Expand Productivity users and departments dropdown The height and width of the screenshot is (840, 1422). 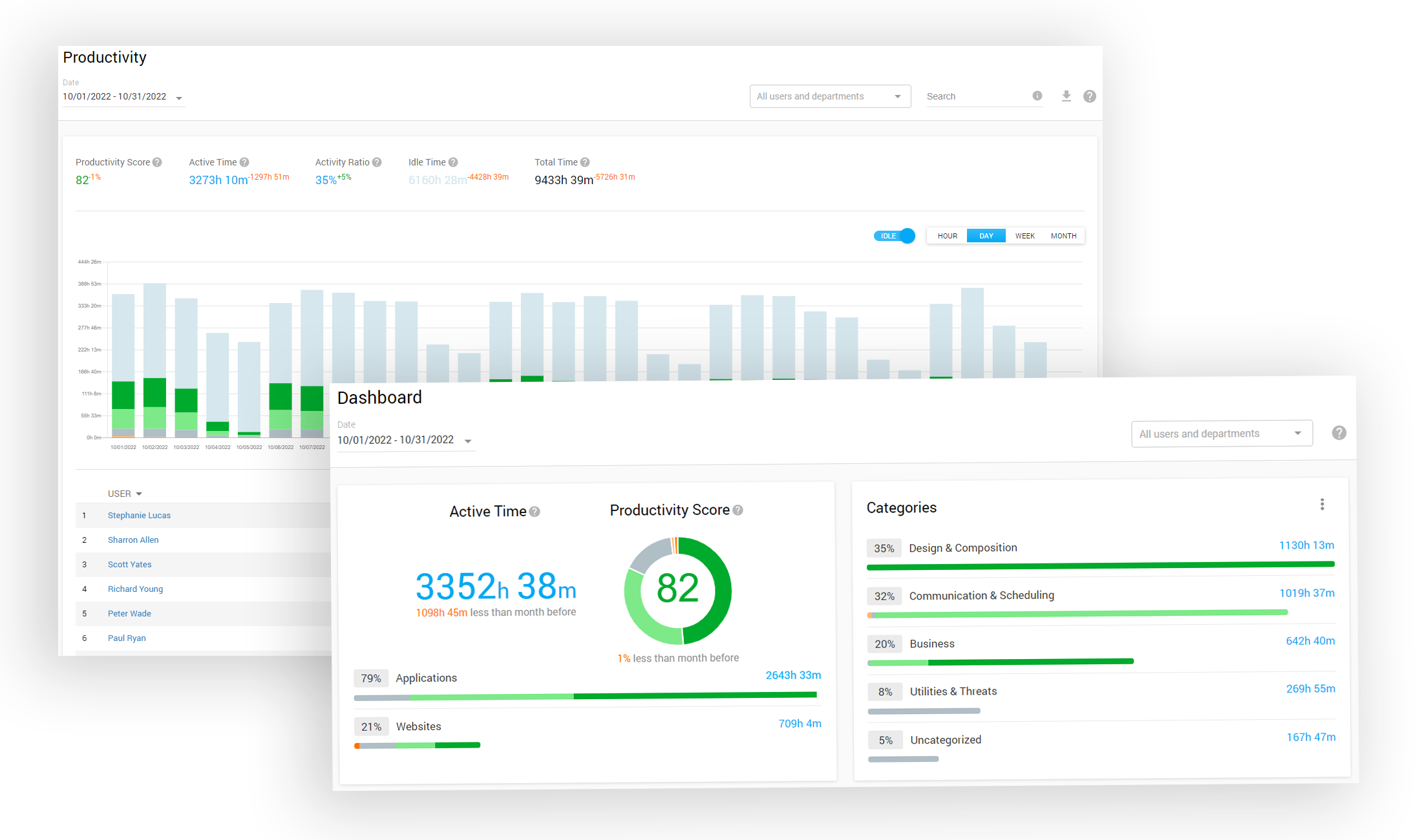point(830,96)
